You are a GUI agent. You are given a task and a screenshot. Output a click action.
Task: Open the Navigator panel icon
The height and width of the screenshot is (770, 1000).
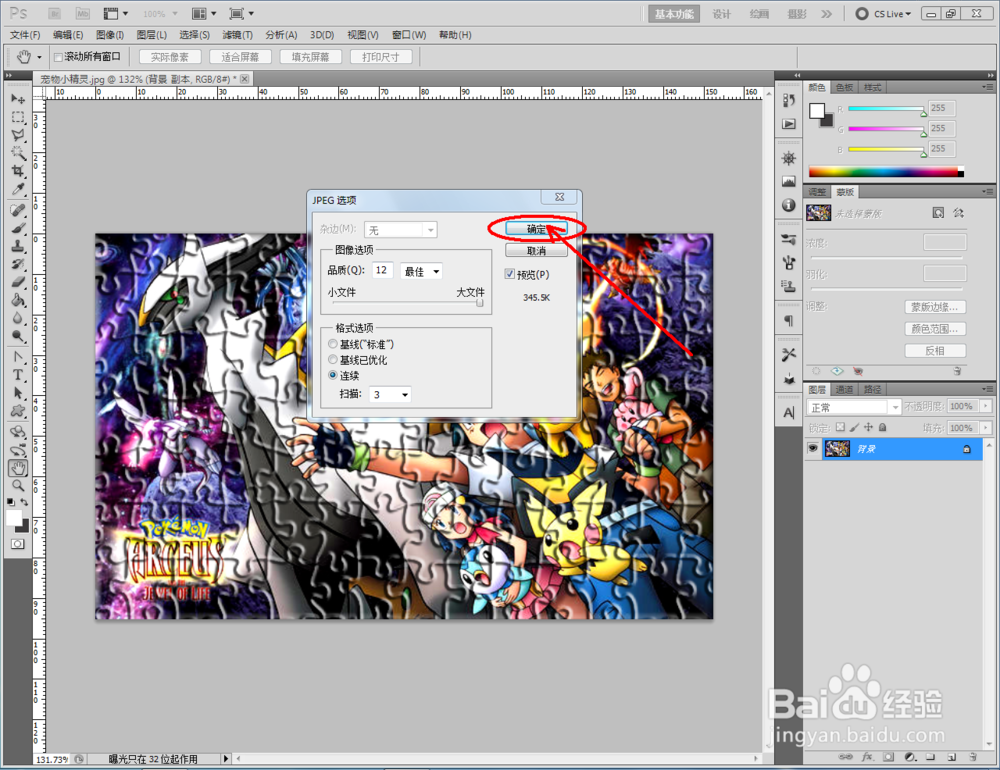789,158
